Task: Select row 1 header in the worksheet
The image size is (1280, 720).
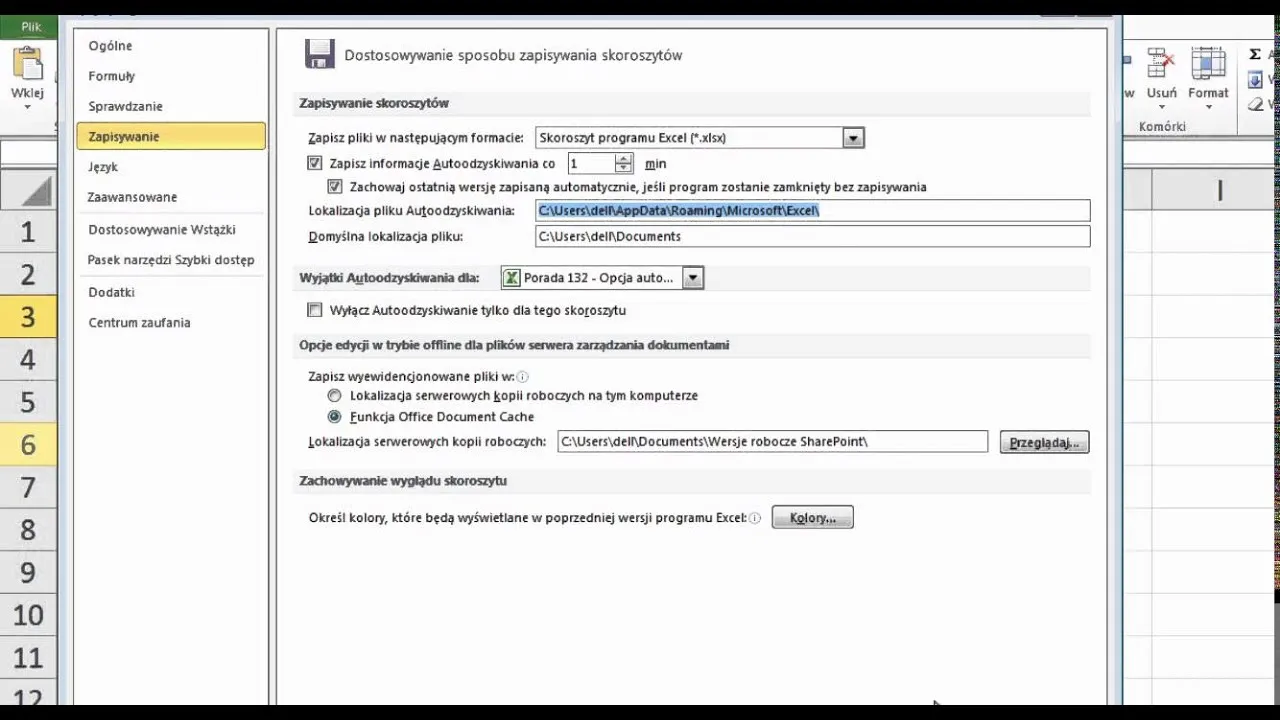Action: point(27,232)
